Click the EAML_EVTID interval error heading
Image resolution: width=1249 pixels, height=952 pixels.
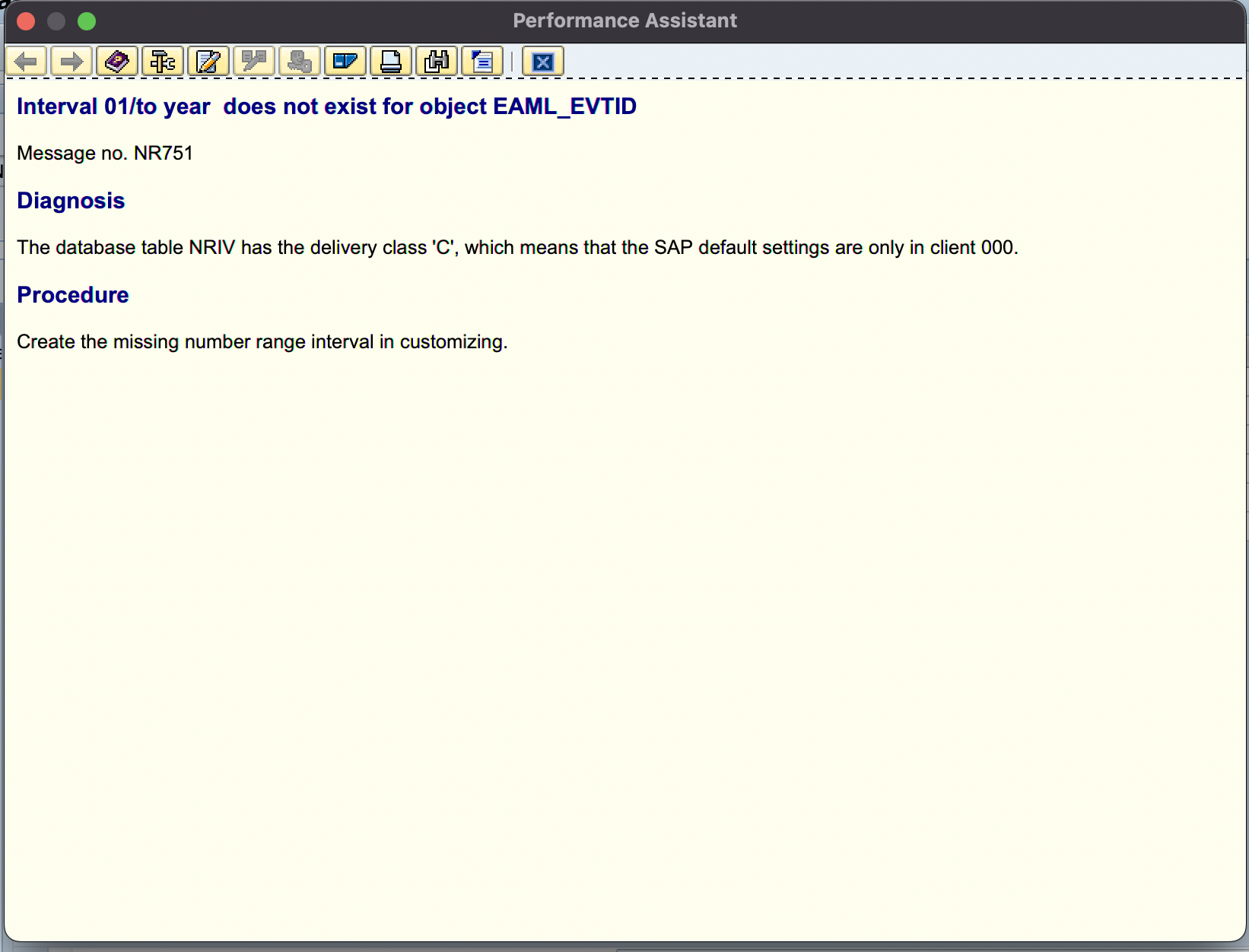326,106
